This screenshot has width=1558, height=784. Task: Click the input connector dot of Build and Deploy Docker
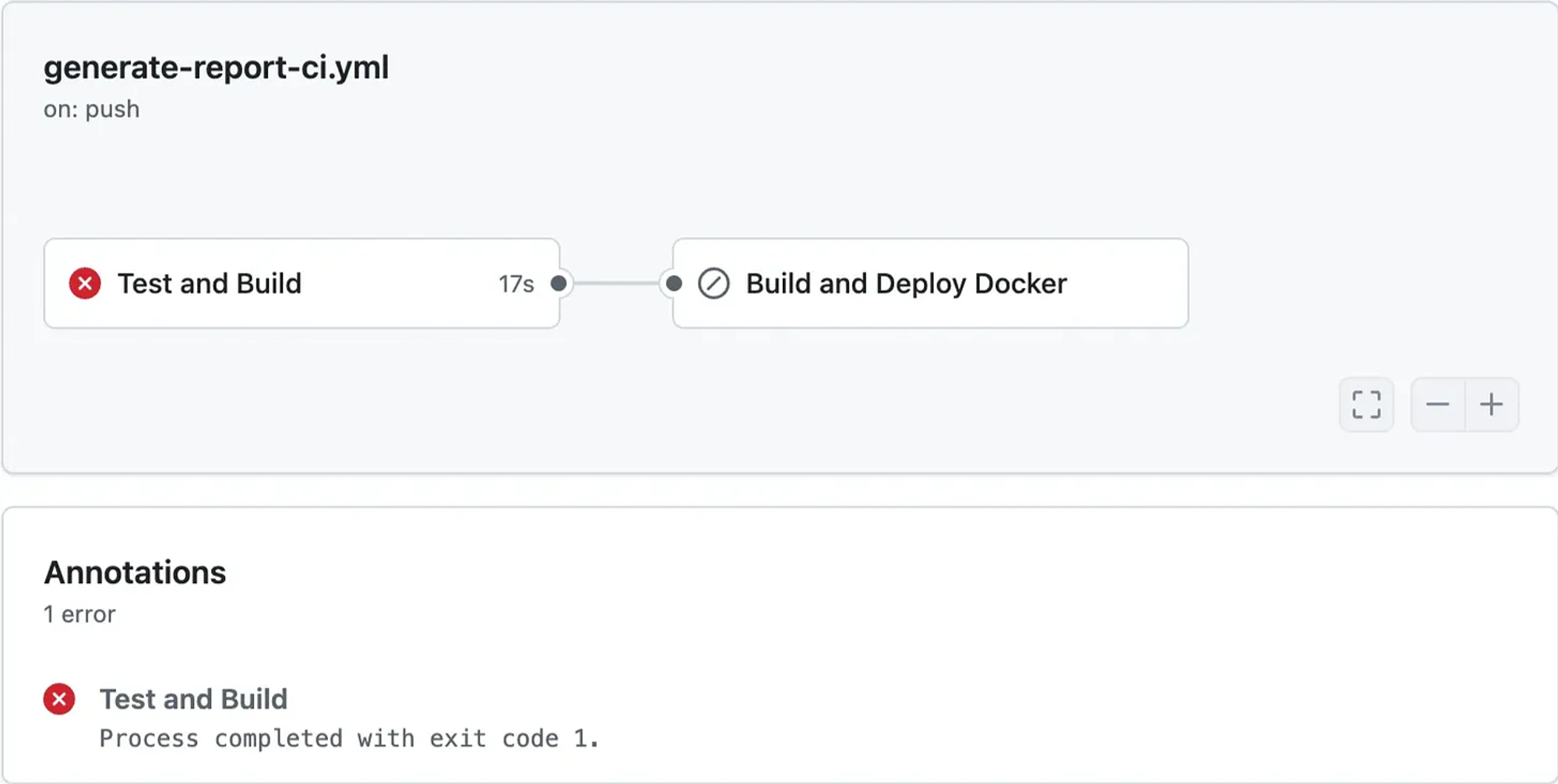click(675, 283)
